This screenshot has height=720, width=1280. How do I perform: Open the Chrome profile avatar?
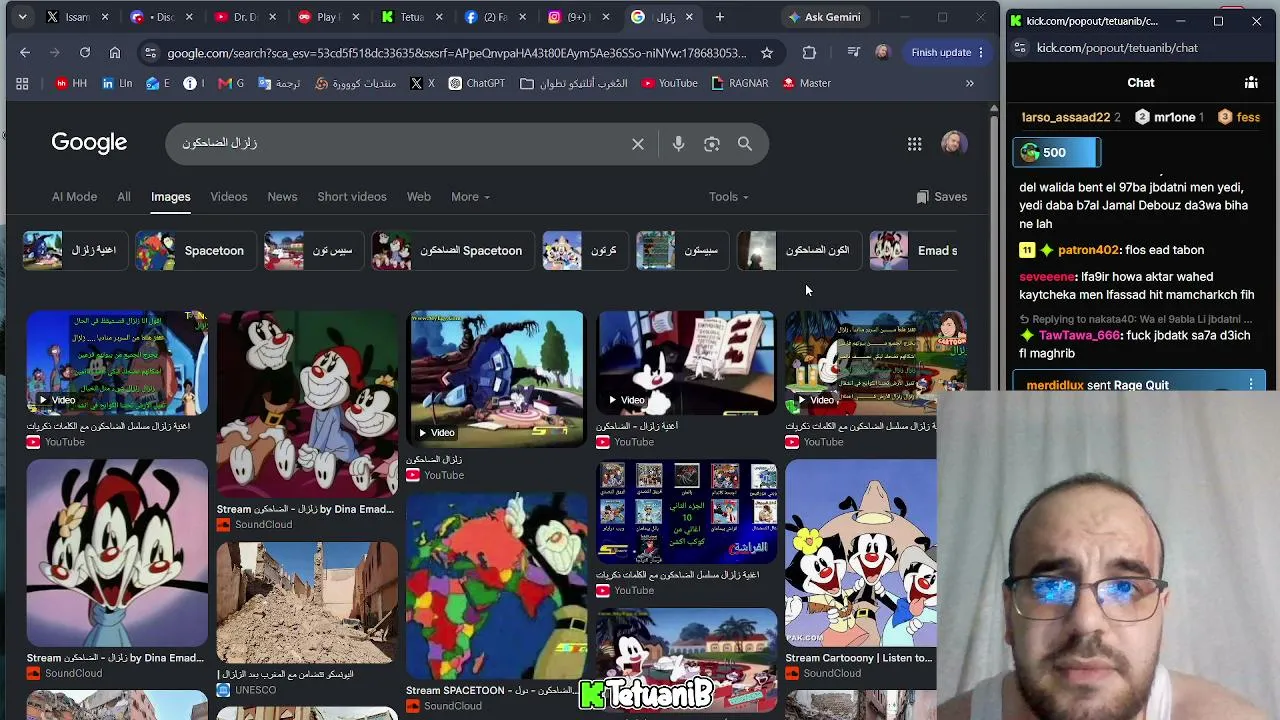click(882, 52)
